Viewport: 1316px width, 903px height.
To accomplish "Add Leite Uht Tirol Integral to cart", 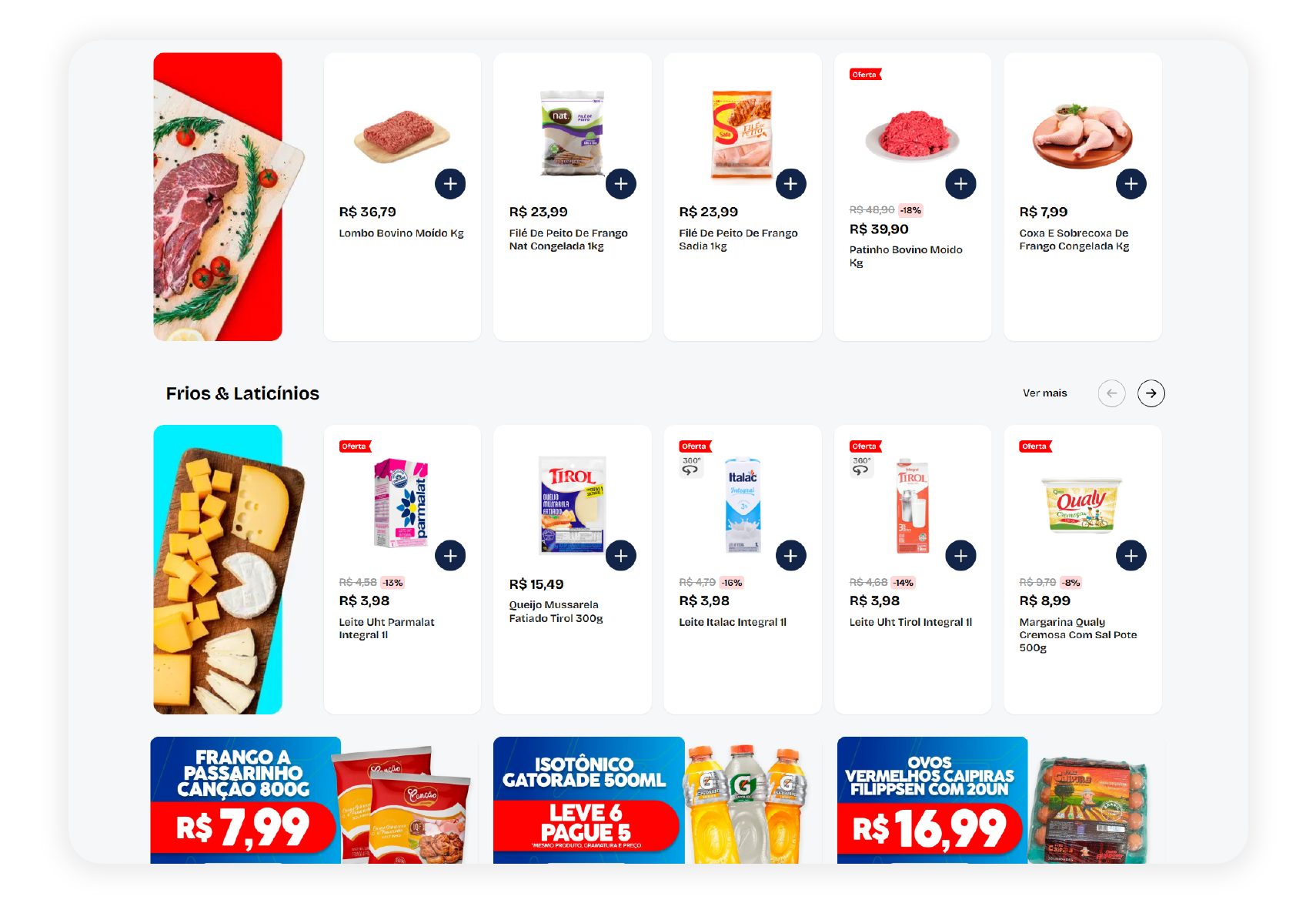I will tap(961, 556).
